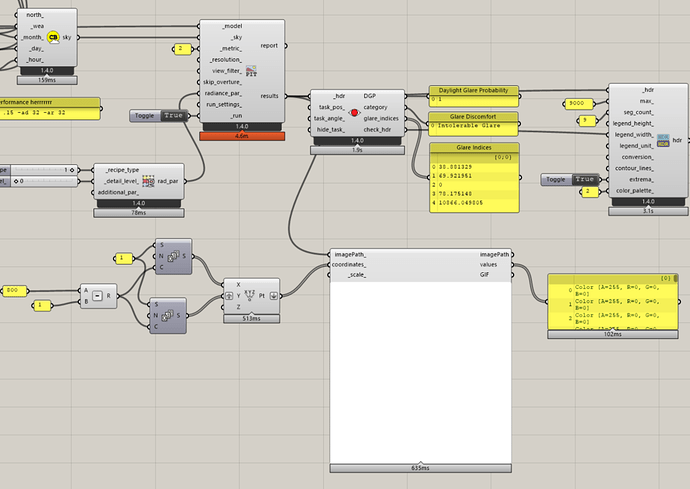The width and height of the screenshot is (690, 489).
Task: Select the Glare Indices panel title
Action: click(474, 147)
